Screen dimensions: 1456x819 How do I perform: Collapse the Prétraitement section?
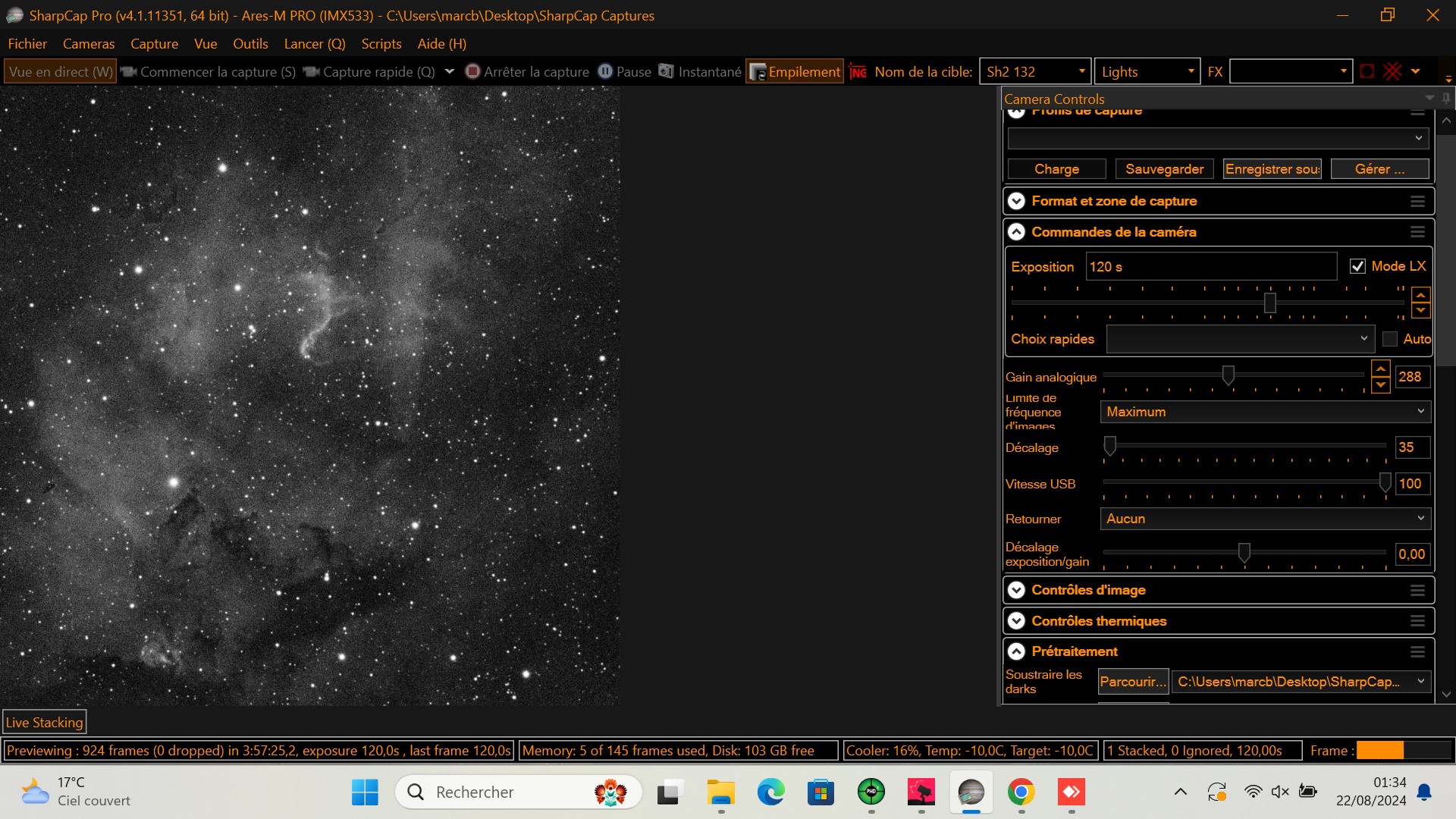(1016, 651)
